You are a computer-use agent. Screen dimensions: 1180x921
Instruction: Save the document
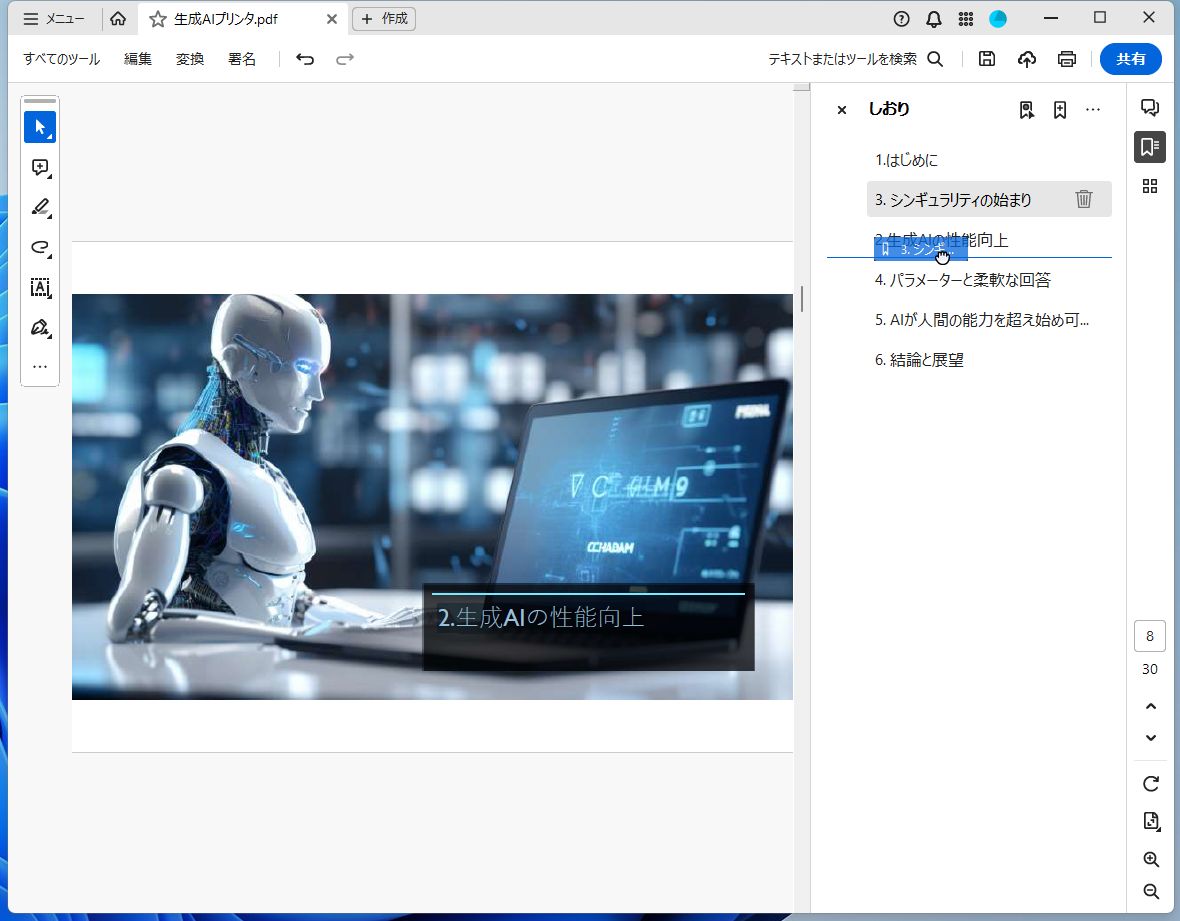(986, 59)
